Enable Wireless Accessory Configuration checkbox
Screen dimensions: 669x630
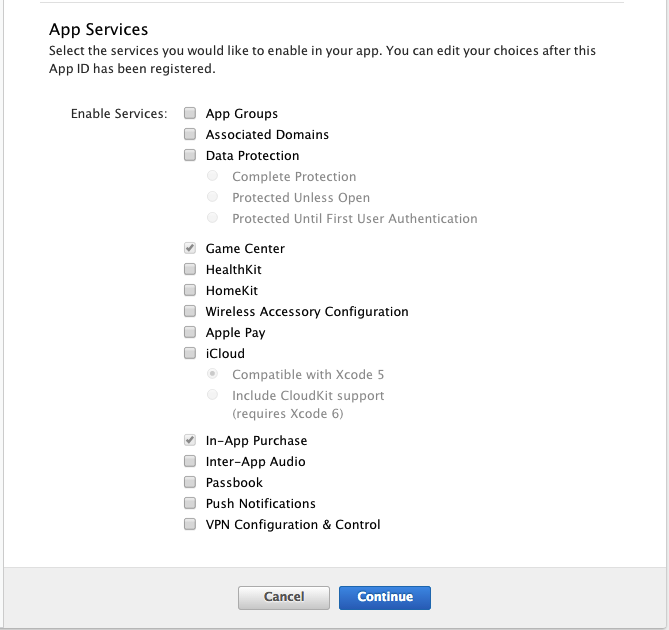coord(190,311)
